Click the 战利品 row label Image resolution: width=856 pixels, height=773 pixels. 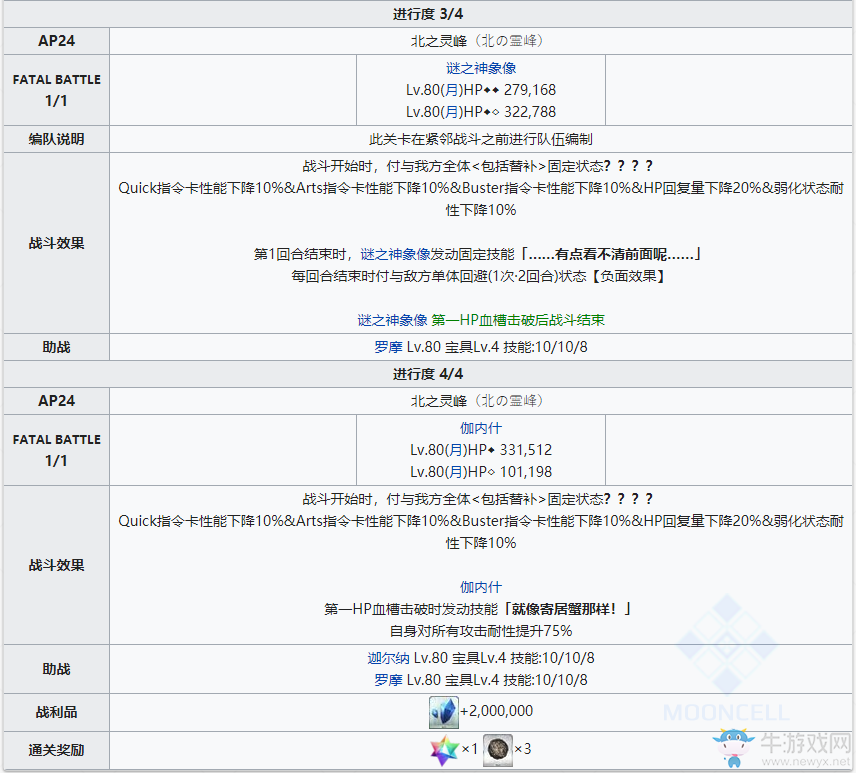[56, 712]
